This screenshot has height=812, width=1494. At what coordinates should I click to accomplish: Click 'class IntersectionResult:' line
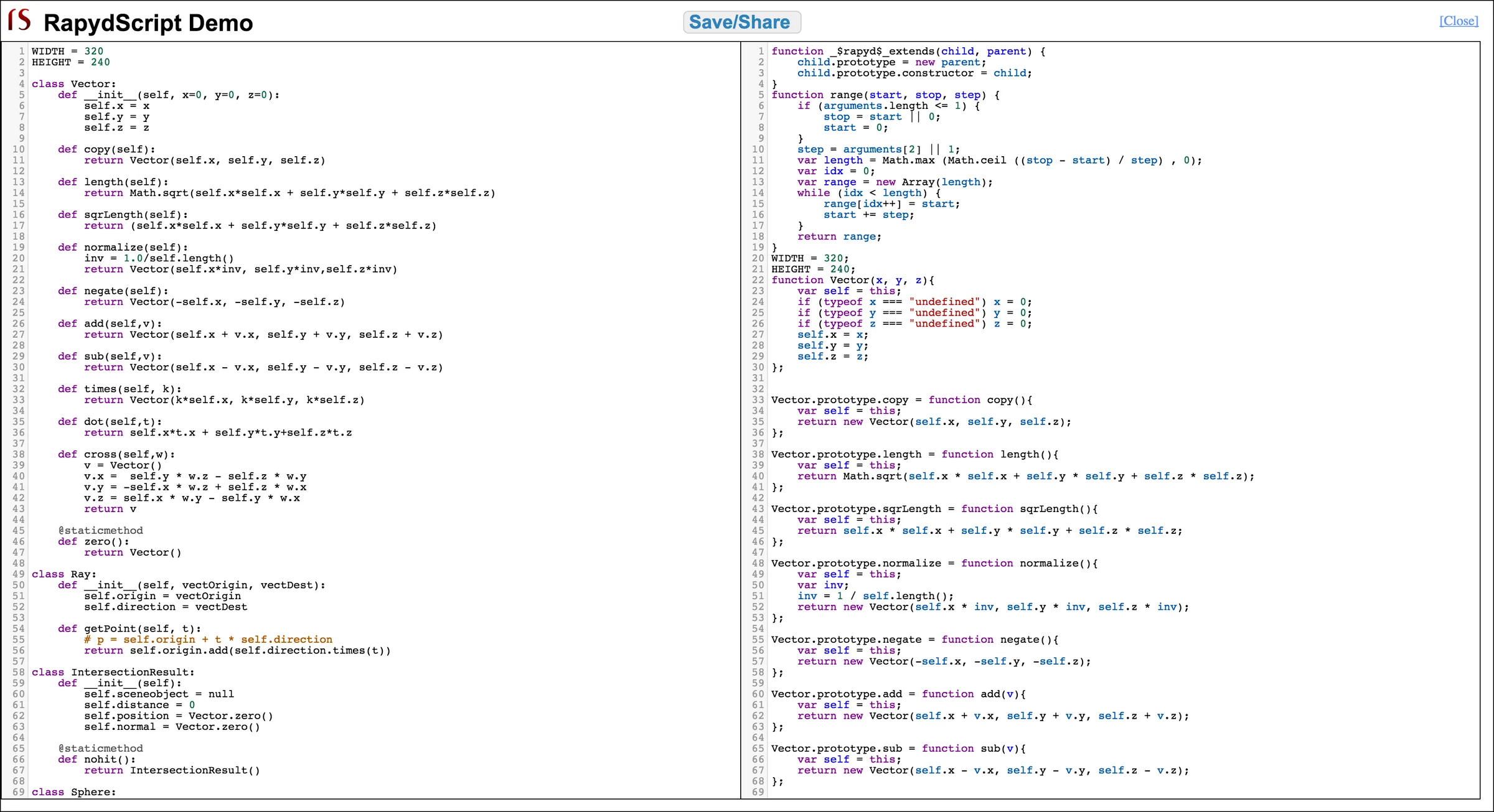click(112, 672)
